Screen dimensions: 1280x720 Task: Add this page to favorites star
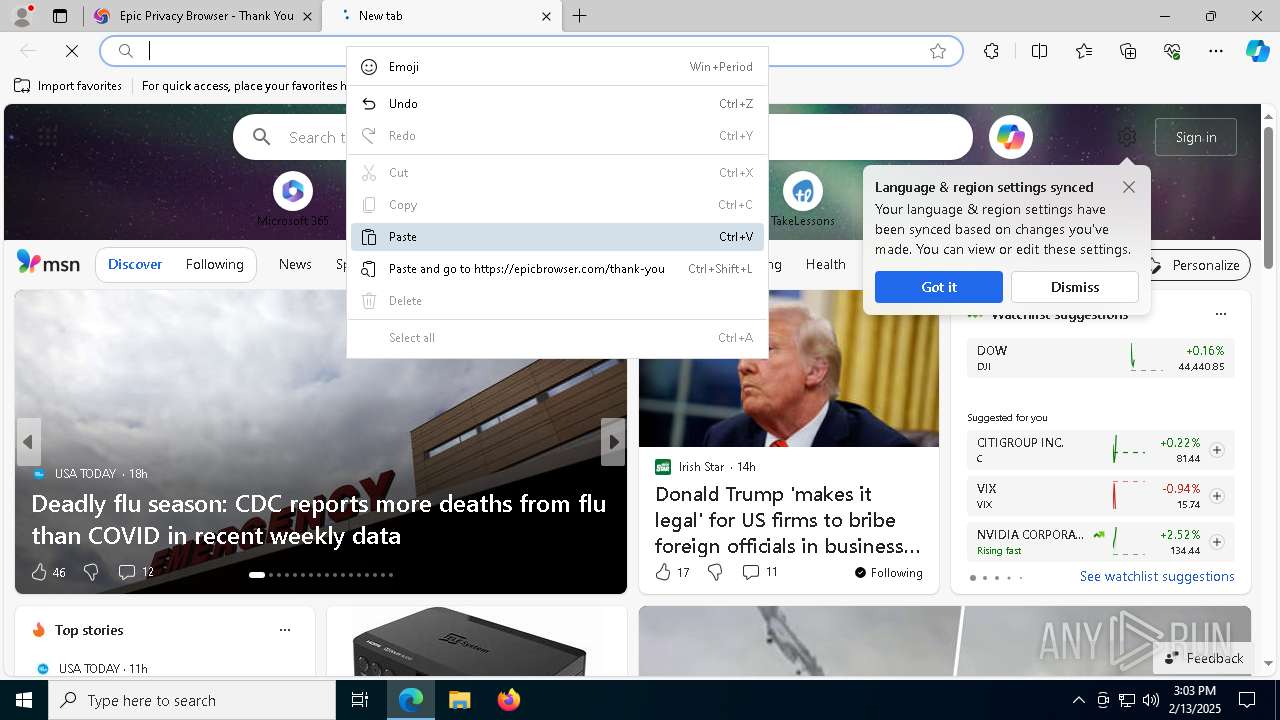point(938,51)
